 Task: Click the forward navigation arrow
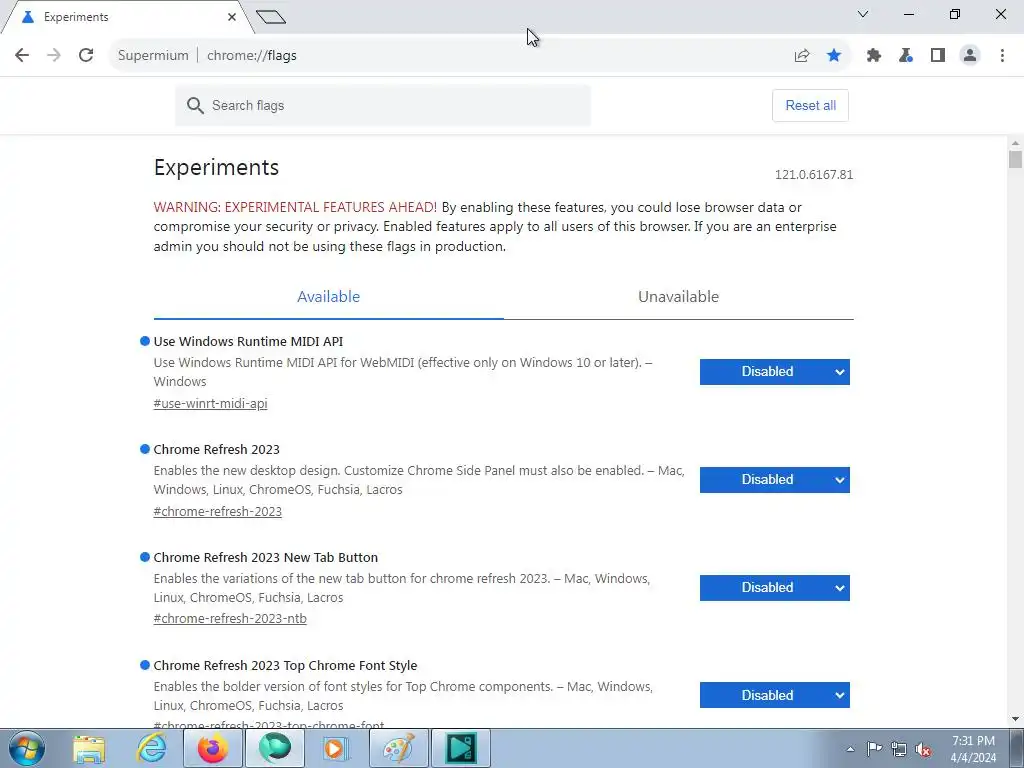[54, 55]
